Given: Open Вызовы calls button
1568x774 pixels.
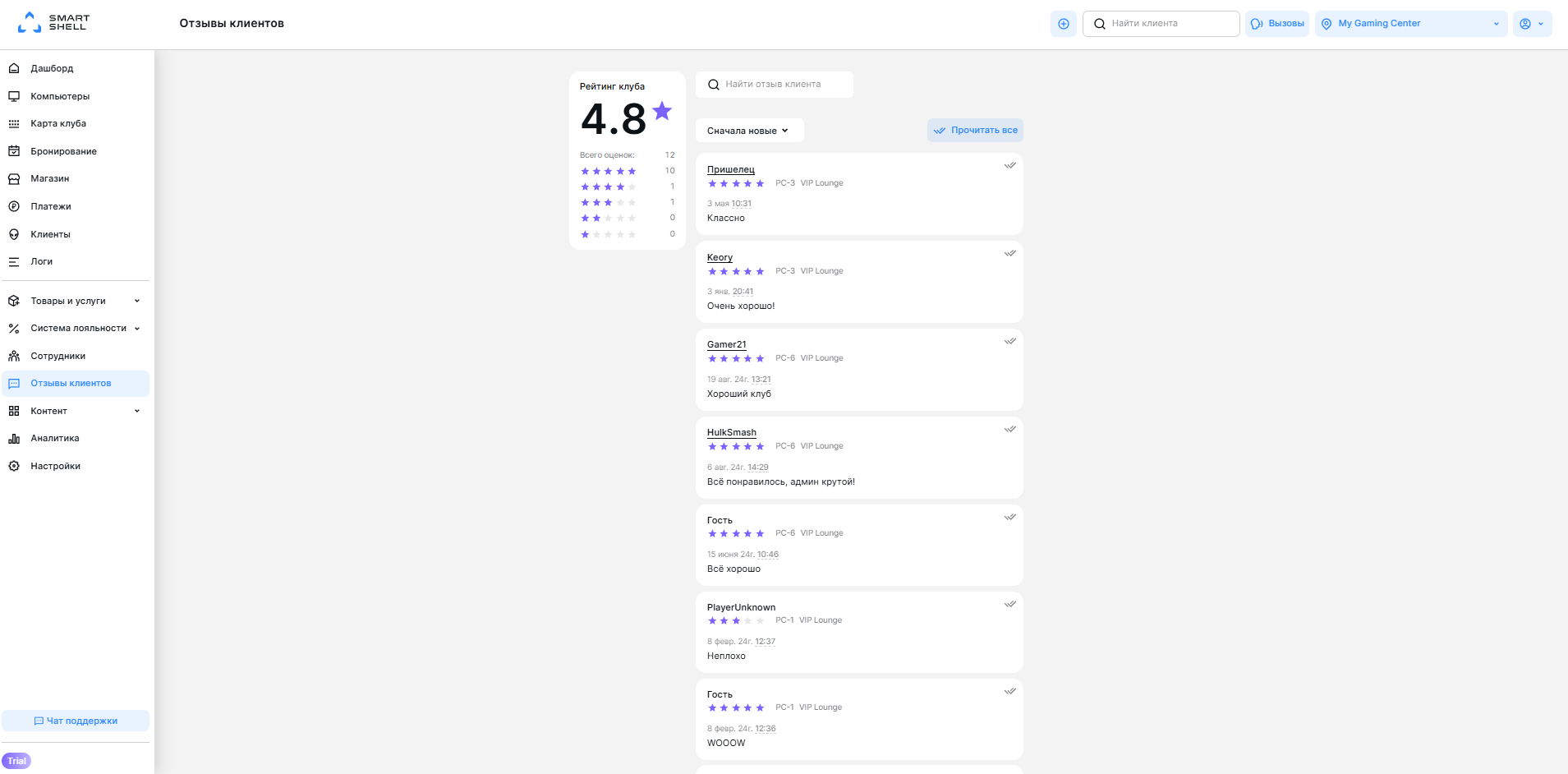Looking at the screenshot, I should [x=1277, y=24].
